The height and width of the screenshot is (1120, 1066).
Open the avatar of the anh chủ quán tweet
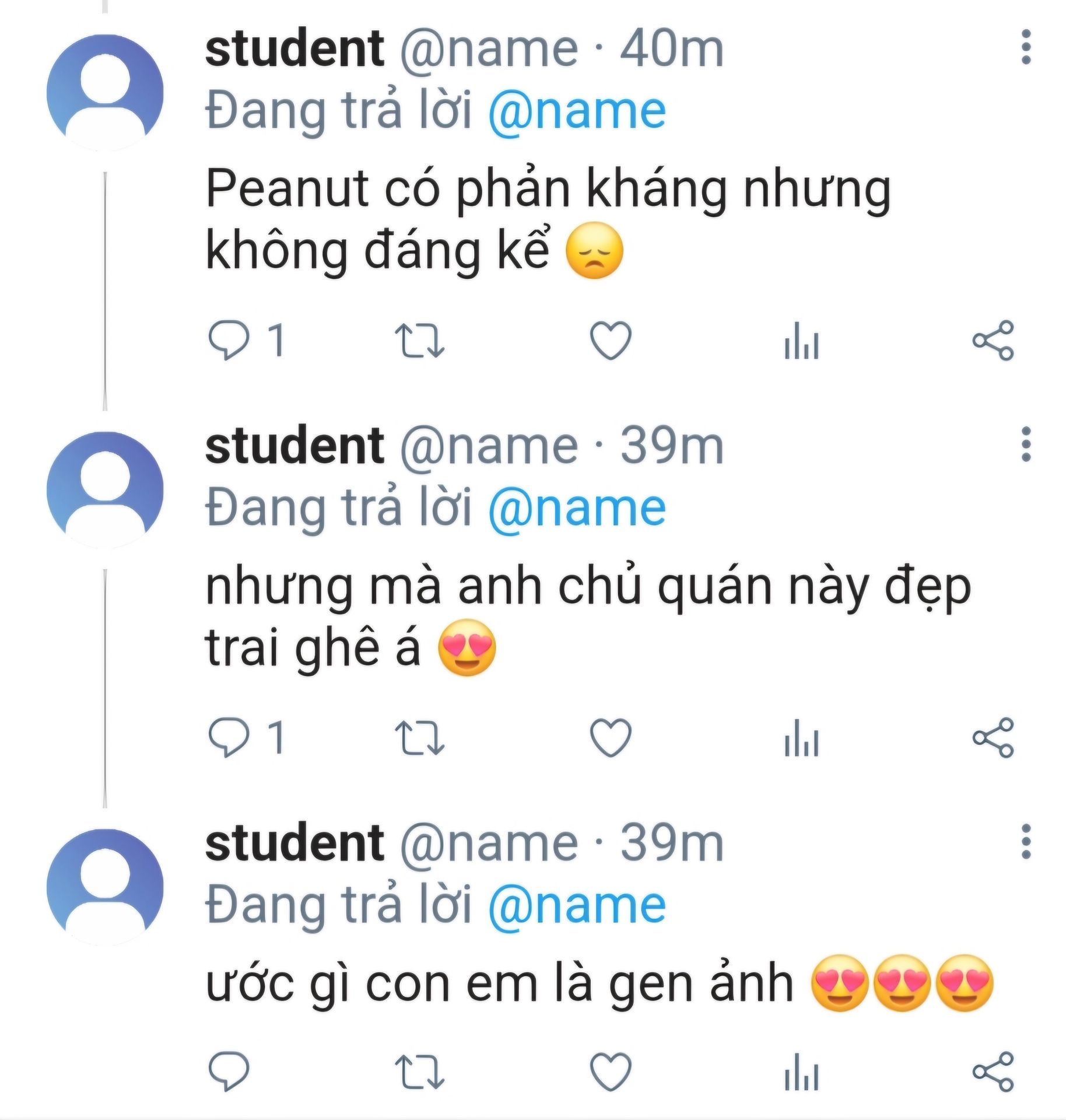pyautogui.click(x=105, y=490)
